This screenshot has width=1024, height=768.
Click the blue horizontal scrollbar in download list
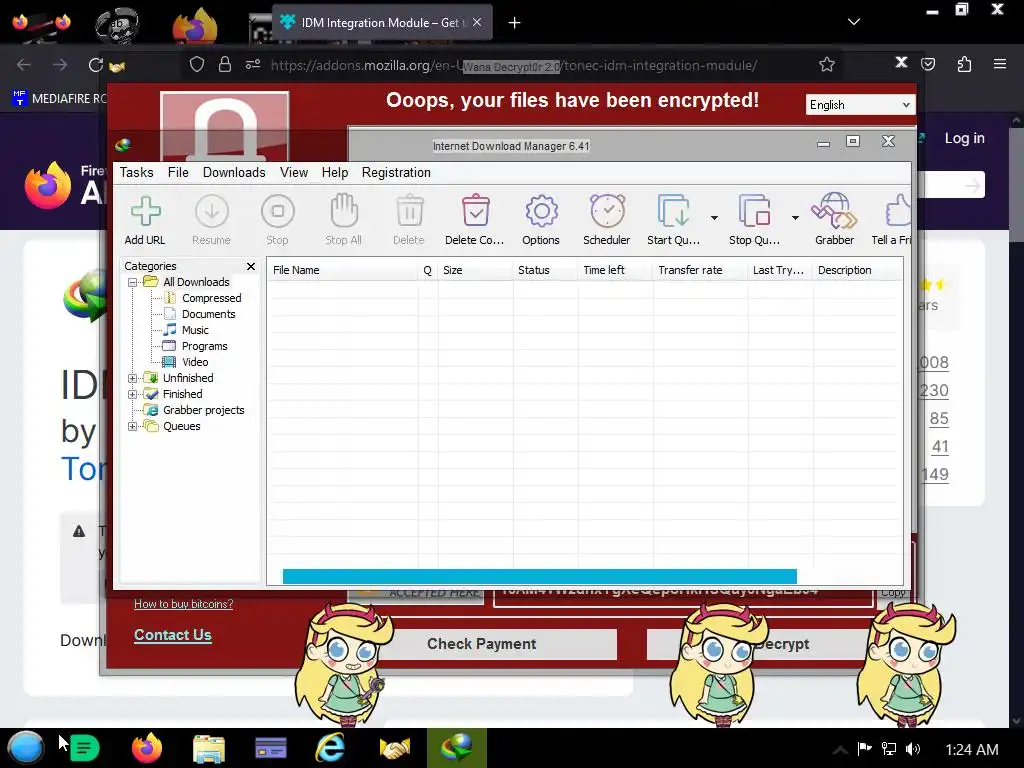point(539,576)
